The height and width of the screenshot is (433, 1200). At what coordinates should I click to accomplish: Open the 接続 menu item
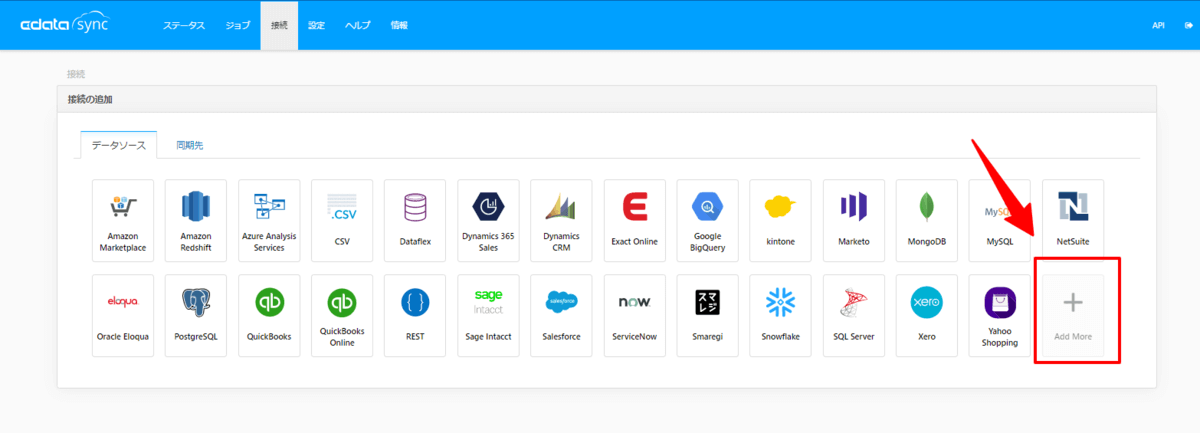click(279, 25)
